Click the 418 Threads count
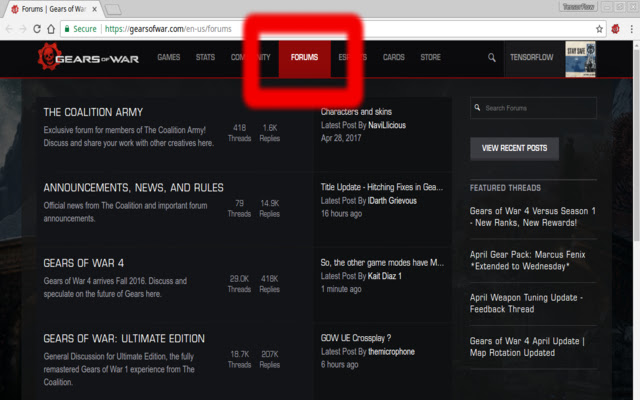The width and height of the screenshot is (640, 400). 240,133
